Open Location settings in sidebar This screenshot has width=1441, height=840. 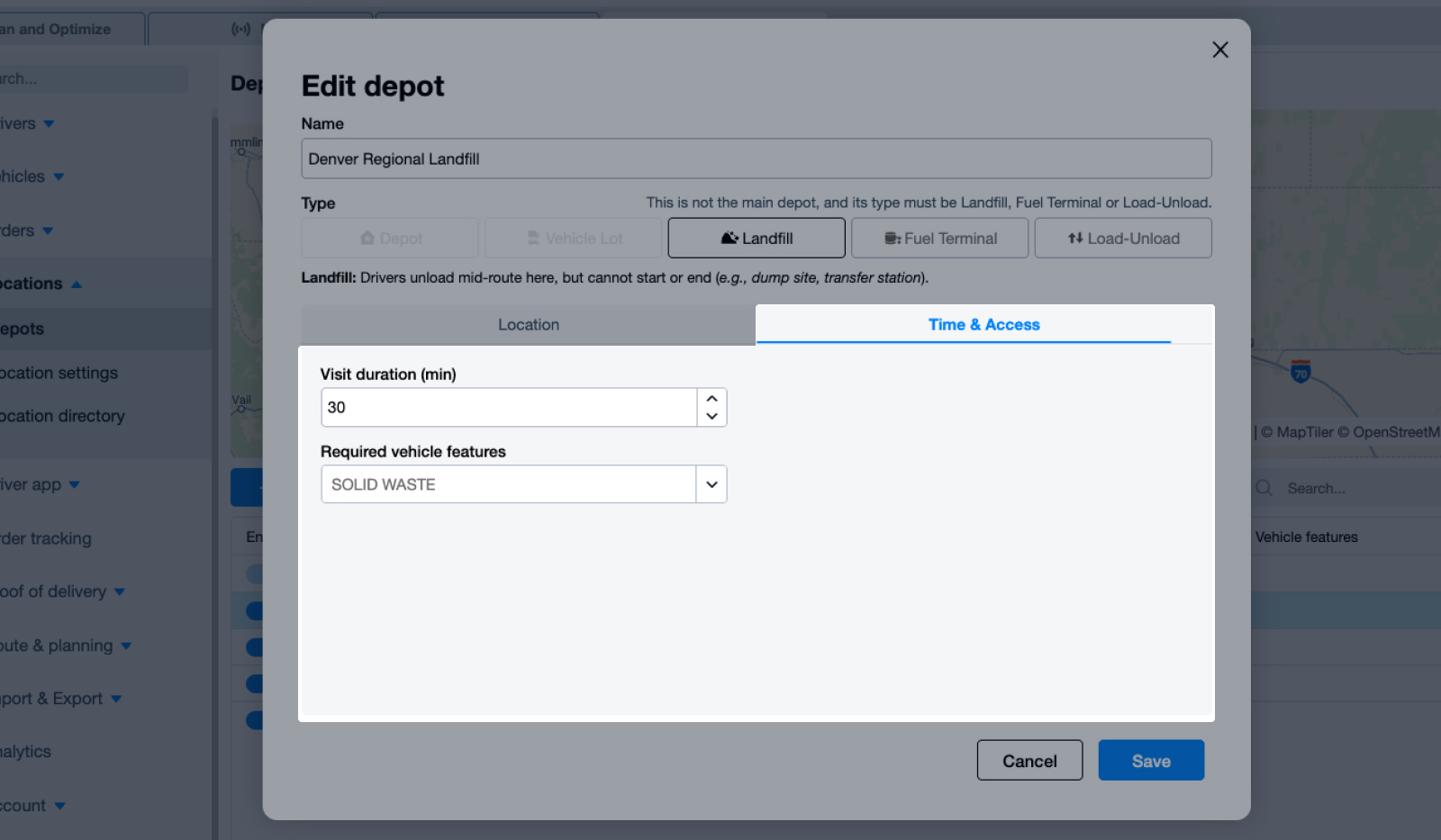(x=59, y=373)
